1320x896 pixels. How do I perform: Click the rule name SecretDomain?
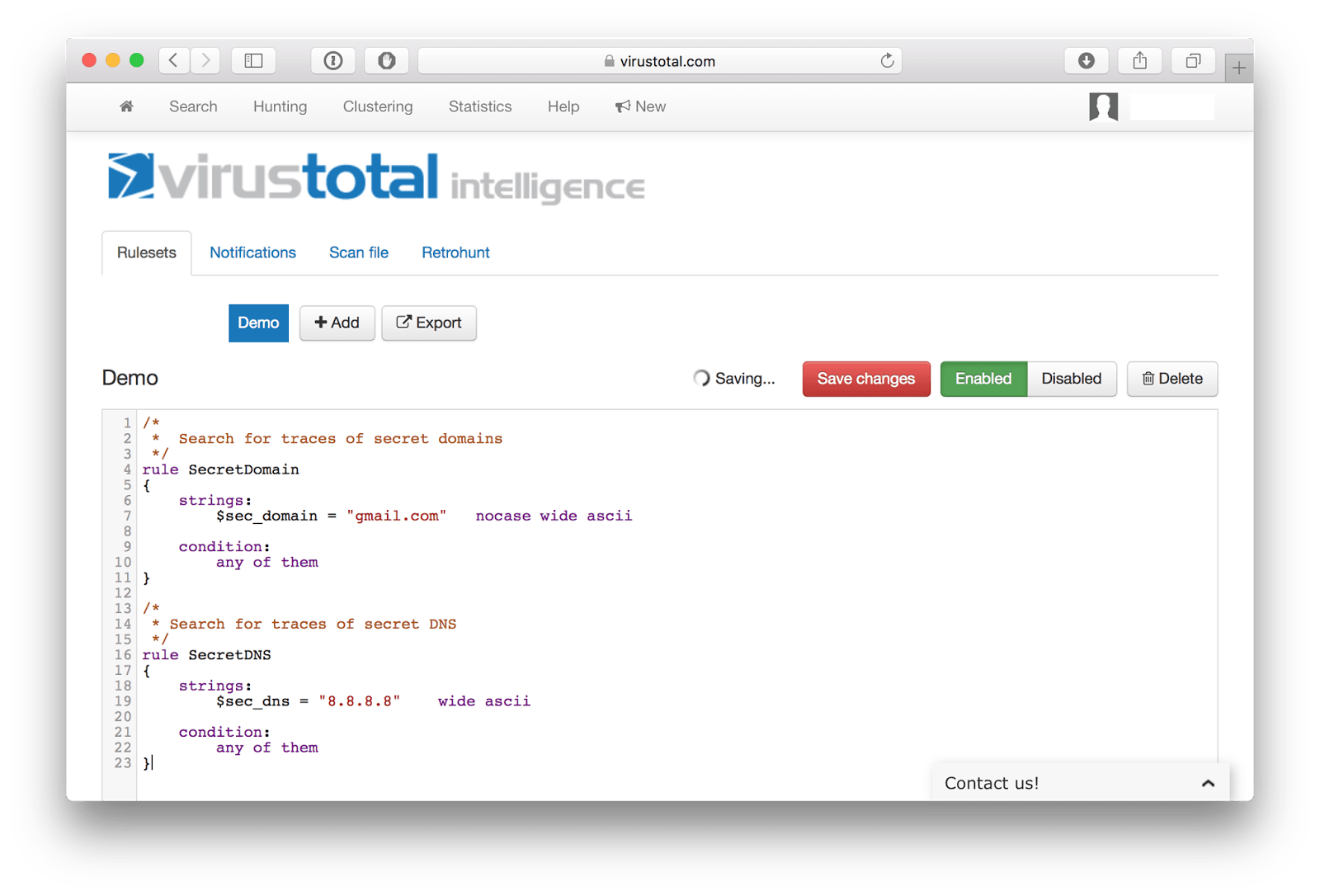(243, 469)
